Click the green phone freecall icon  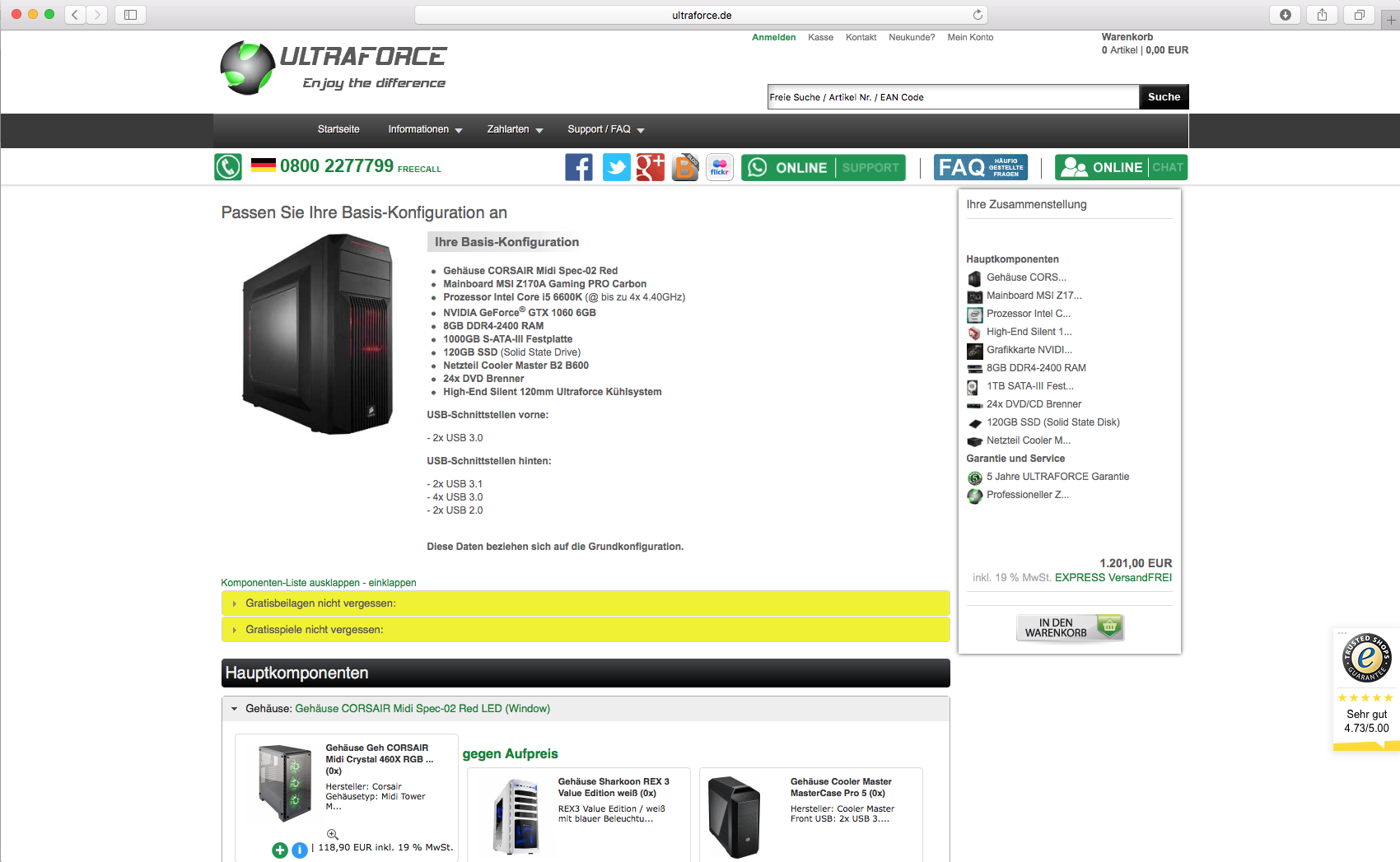click(228, 167)
